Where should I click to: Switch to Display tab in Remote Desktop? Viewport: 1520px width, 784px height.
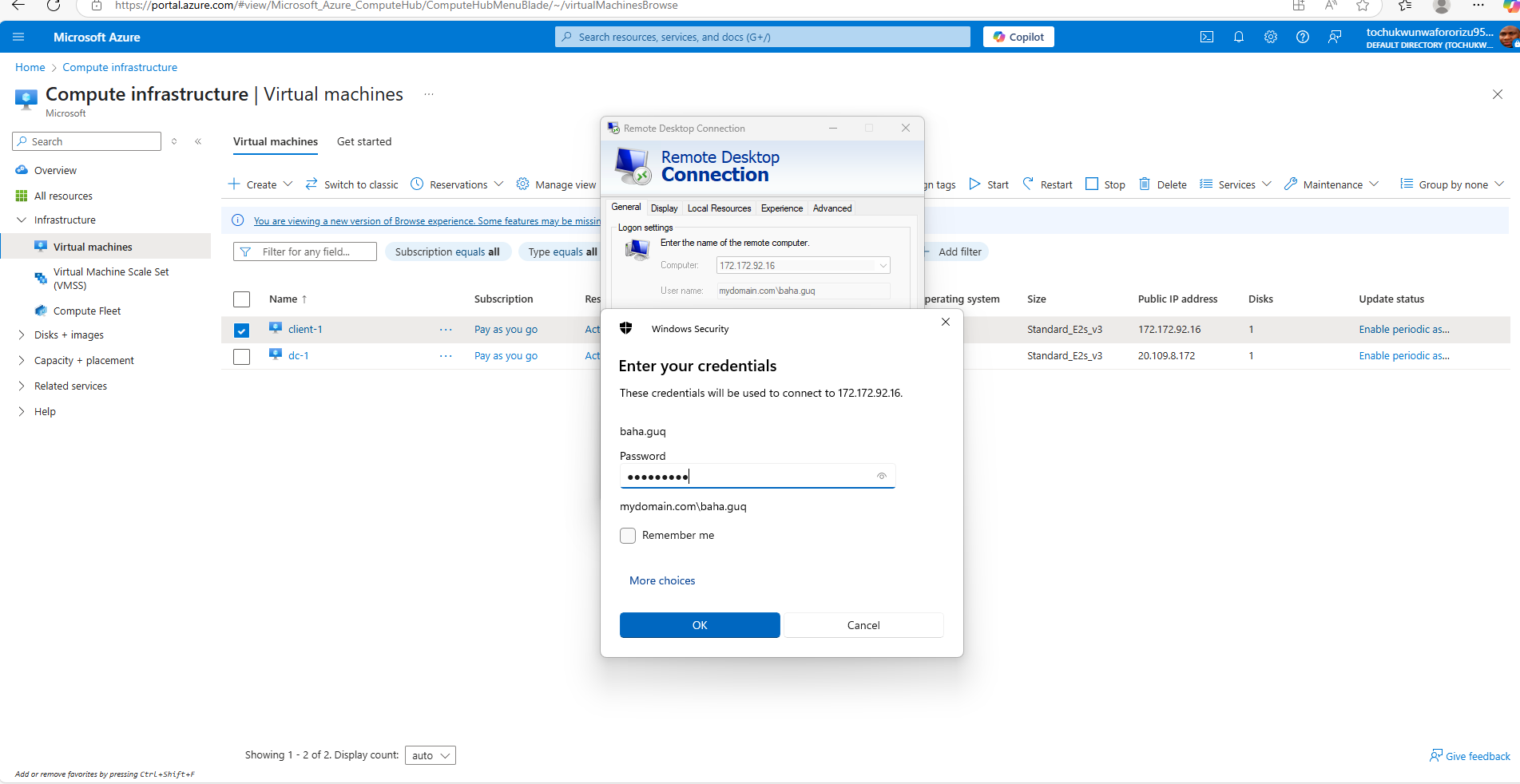[664, 208]
